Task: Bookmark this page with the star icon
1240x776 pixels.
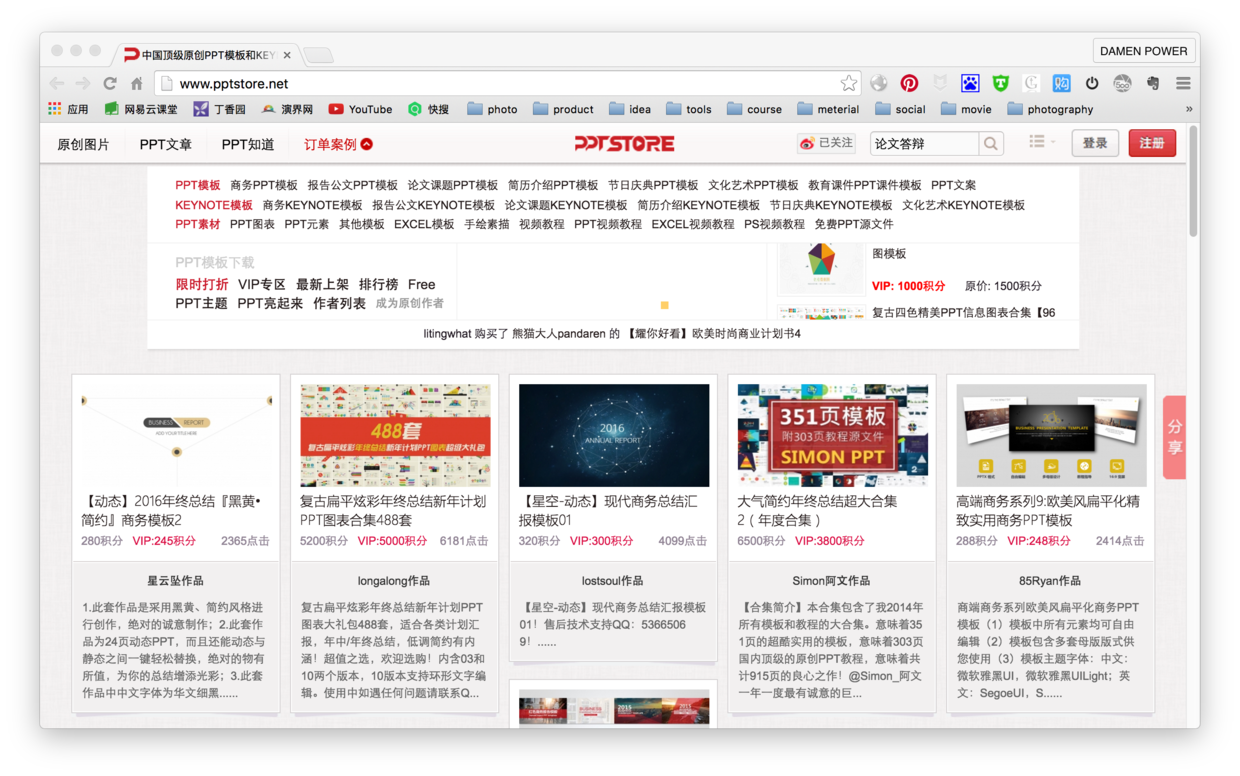Action: 849,83
